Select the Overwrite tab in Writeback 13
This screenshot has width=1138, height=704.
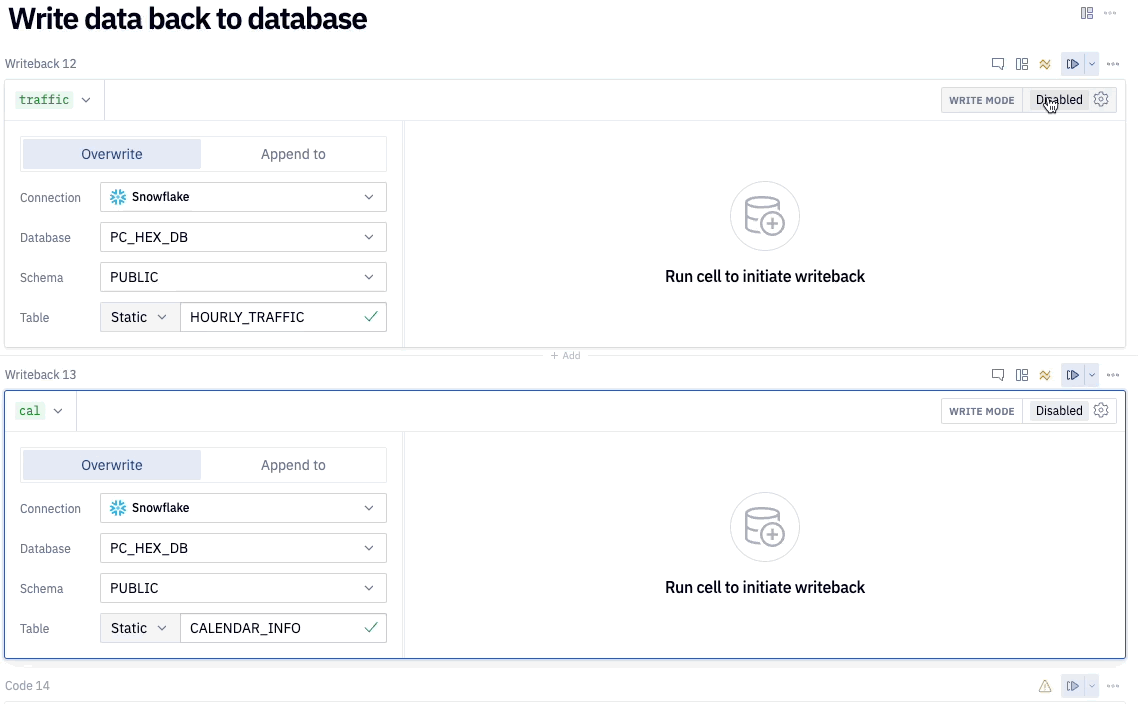click(x=112, y=465)
